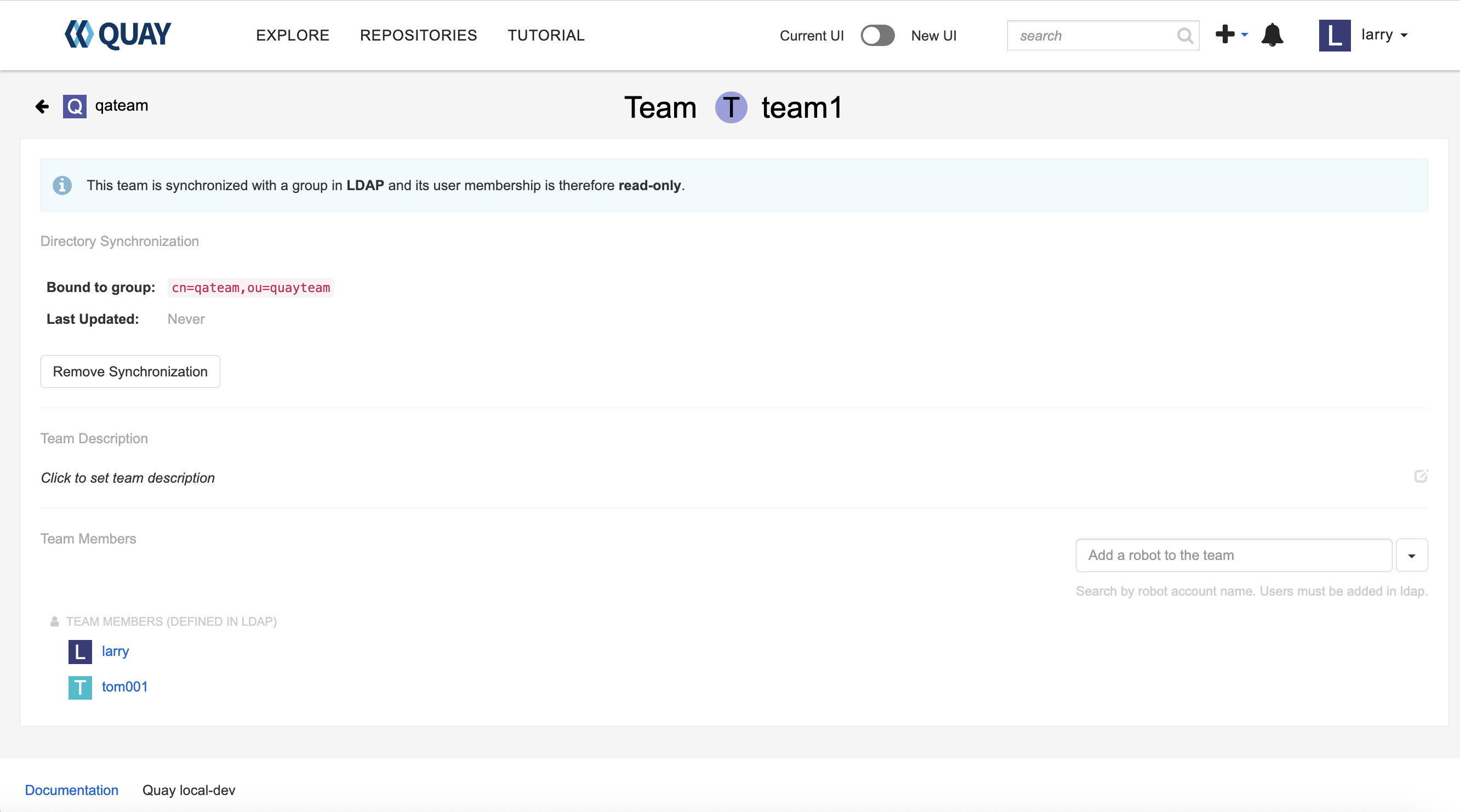
Task: Click the edit team description icon
Action: [1421, 476]
